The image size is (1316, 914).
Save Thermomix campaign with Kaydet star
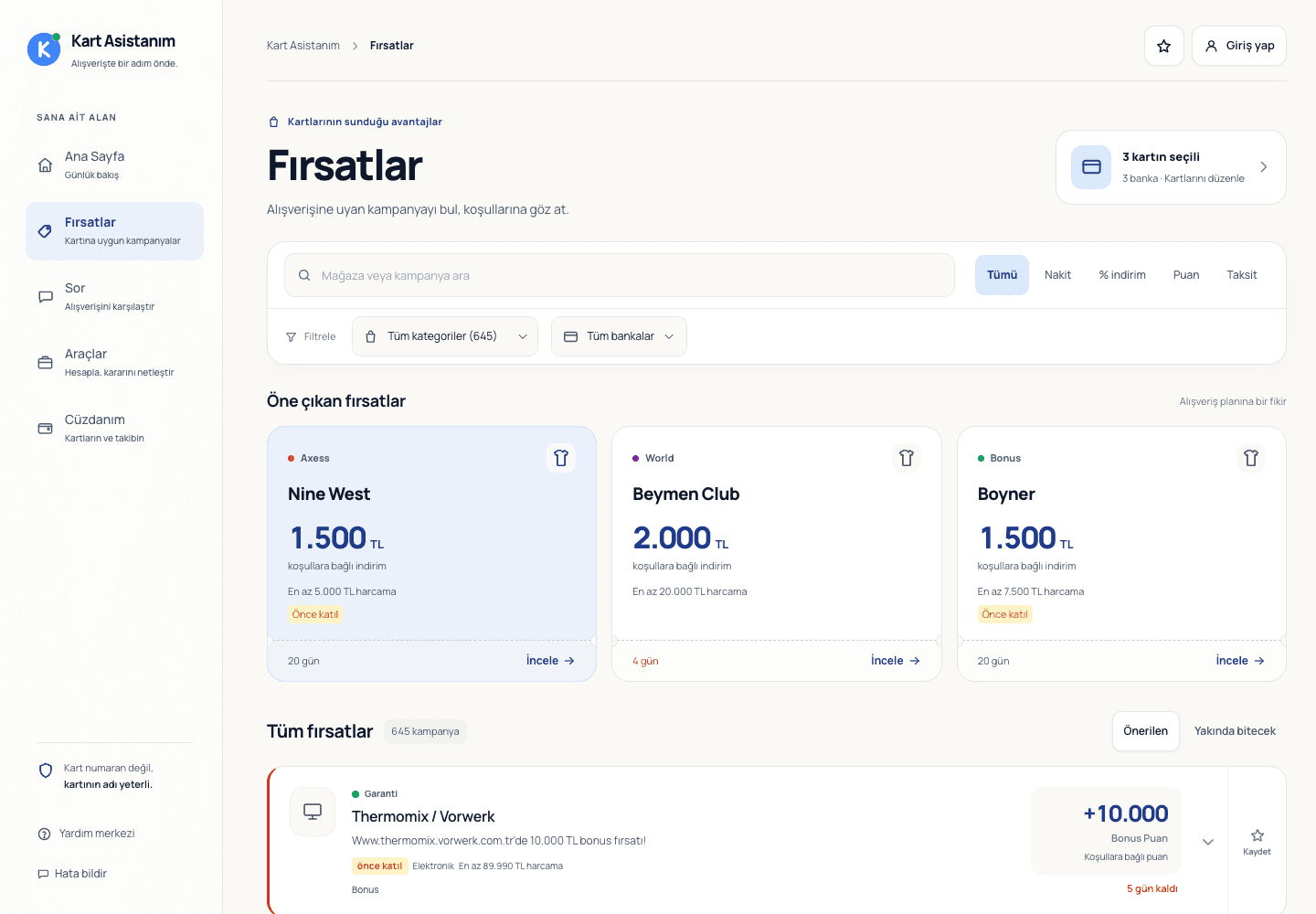(1258, 842)
